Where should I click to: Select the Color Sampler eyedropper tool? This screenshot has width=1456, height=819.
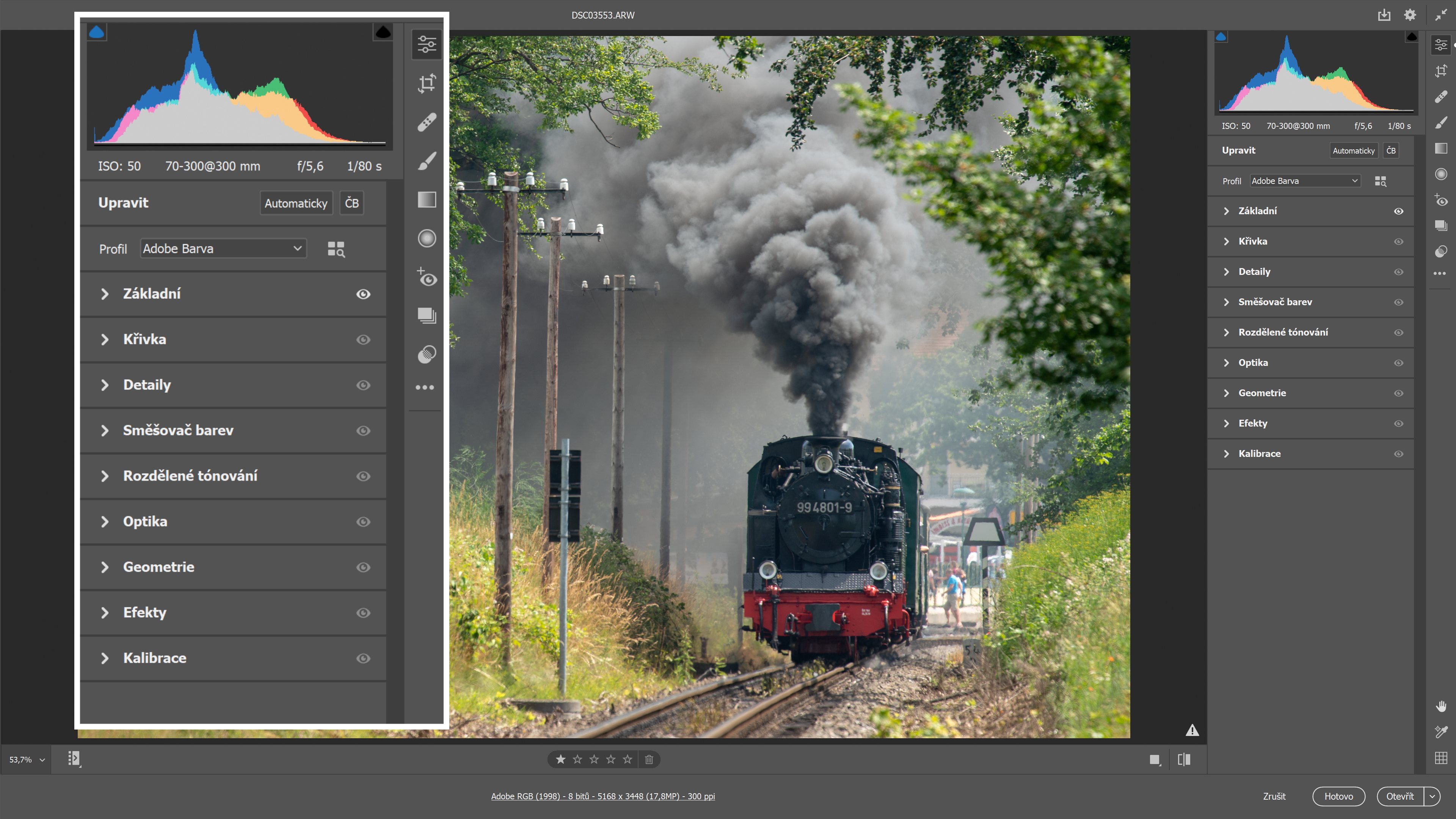[1441, 732]
